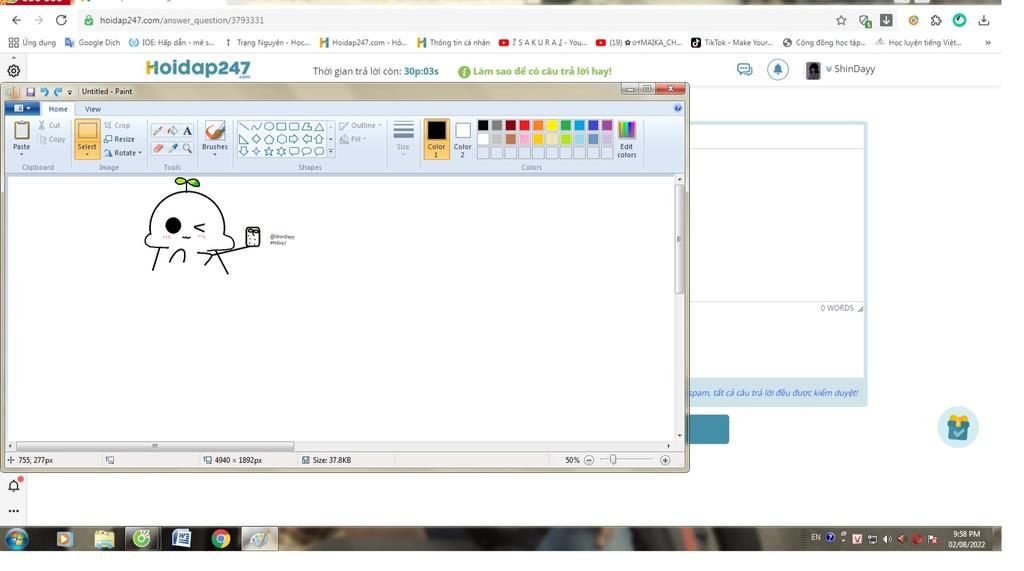Open the Windows Start menu
Screen dimensions: 1024x571
click(16, 539)
